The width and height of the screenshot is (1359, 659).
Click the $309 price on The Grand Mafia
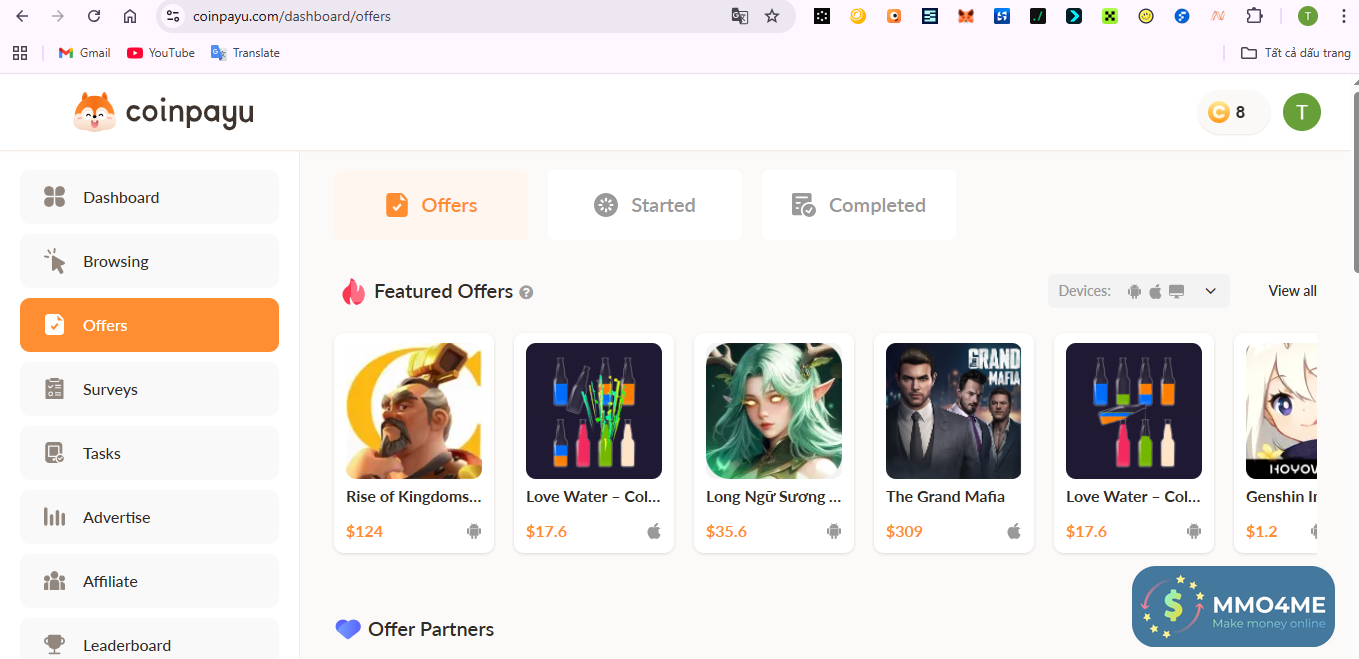[x=904, y=531]
